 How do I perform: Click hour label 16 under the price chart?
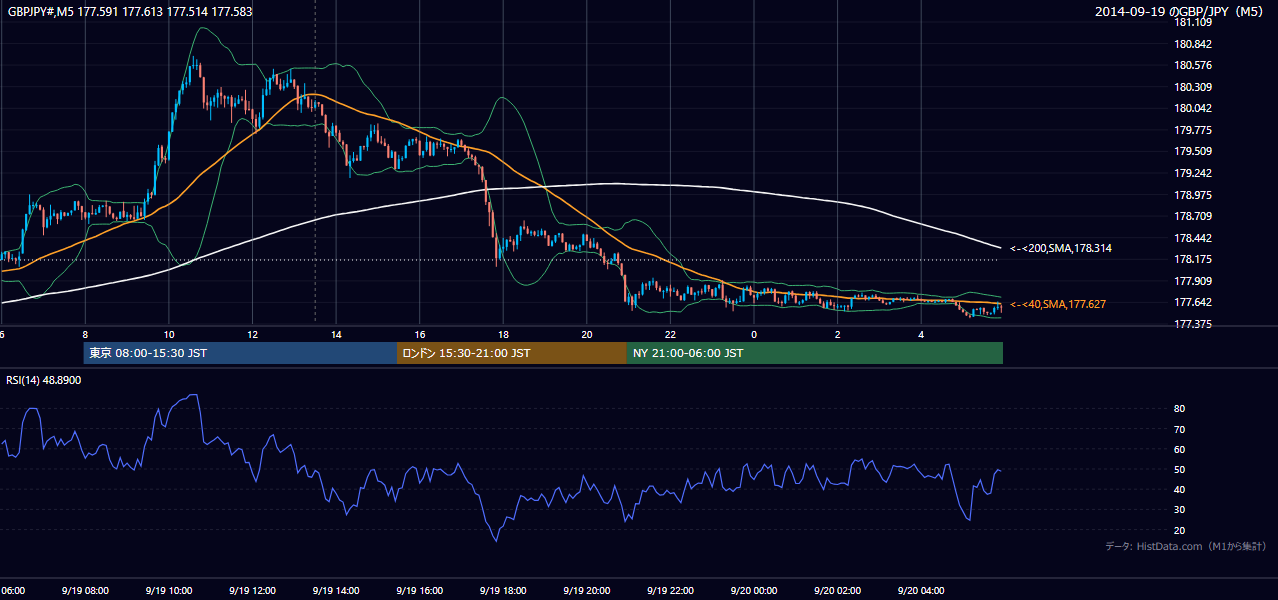420,335
